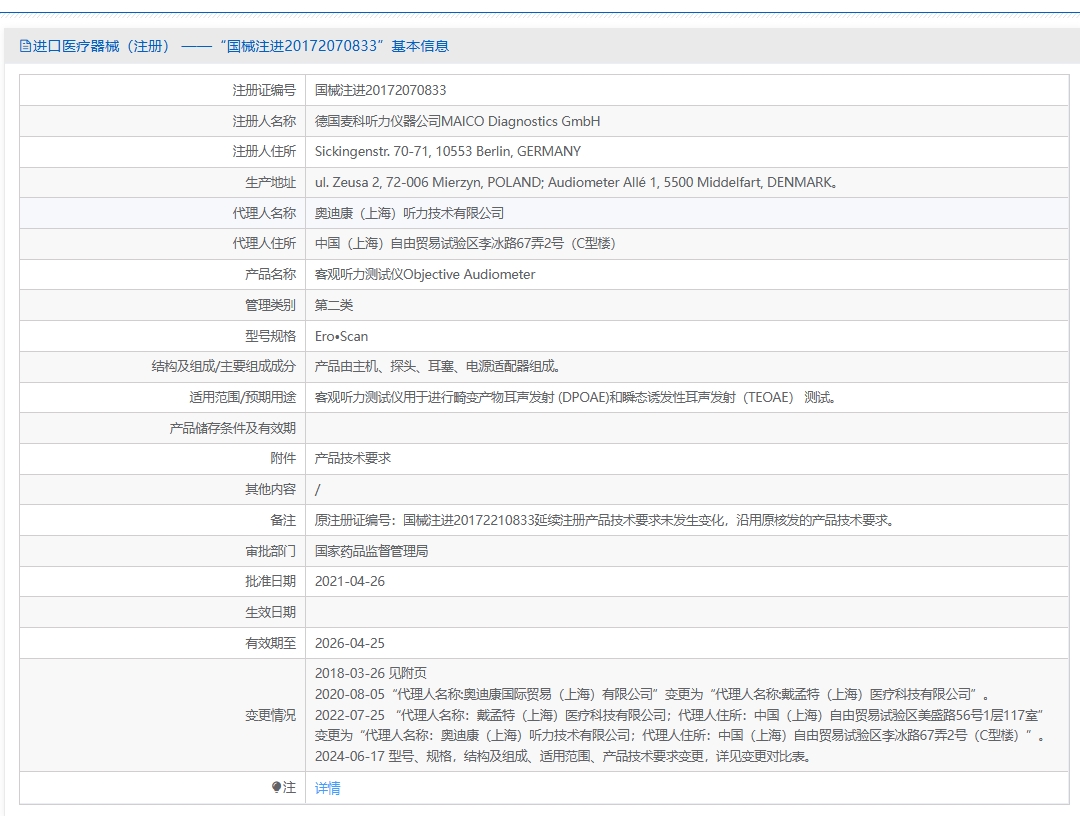Click the slash value in 其他内容 row

(x=318, y=490)
